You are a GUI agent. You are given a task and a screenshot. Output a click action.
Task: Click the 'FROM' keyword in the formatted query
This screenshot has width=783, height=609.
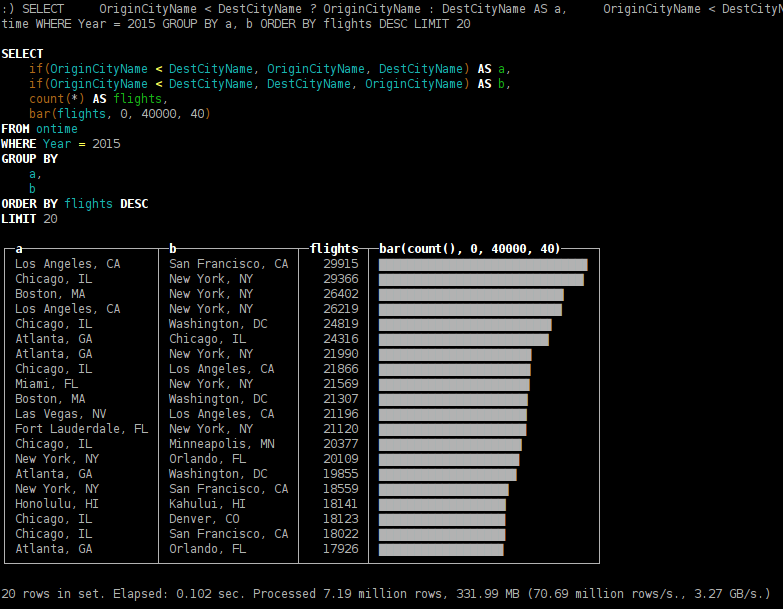[x=15, y=129]
